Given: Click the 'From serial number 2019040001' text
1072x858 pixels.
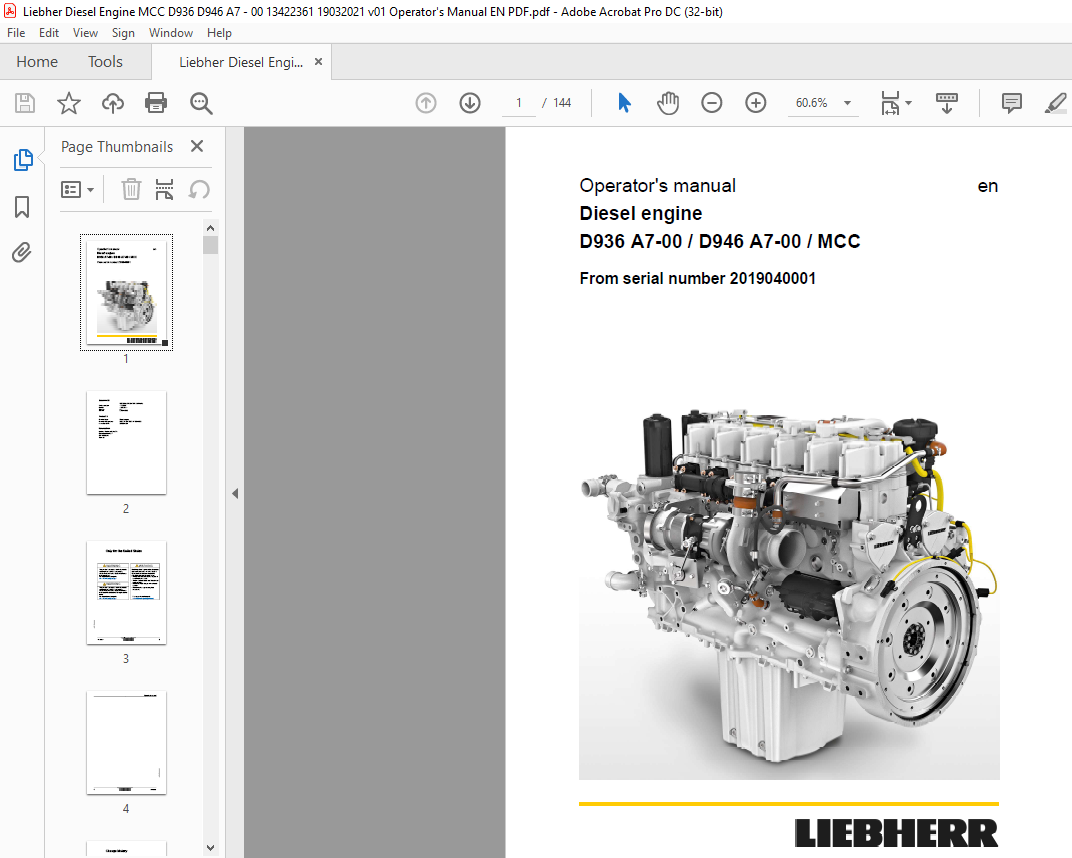Looking at the screenshot, I should (697, 278).
